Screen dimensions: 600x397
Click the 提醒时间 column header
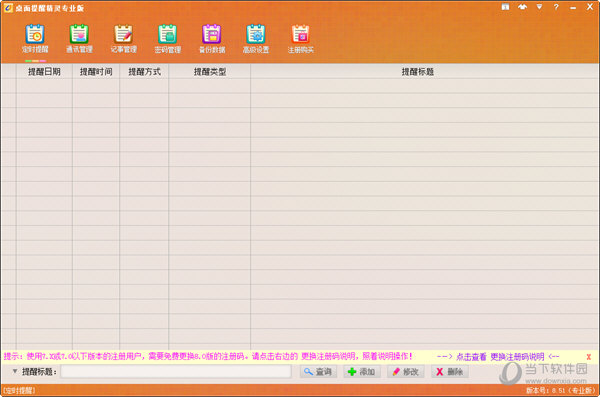(96, 72)
